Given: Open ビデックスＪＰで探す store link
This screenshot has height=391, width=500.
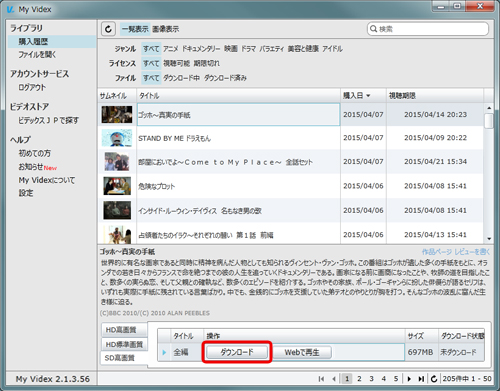Looking at the screenshot, I should 48,120.
